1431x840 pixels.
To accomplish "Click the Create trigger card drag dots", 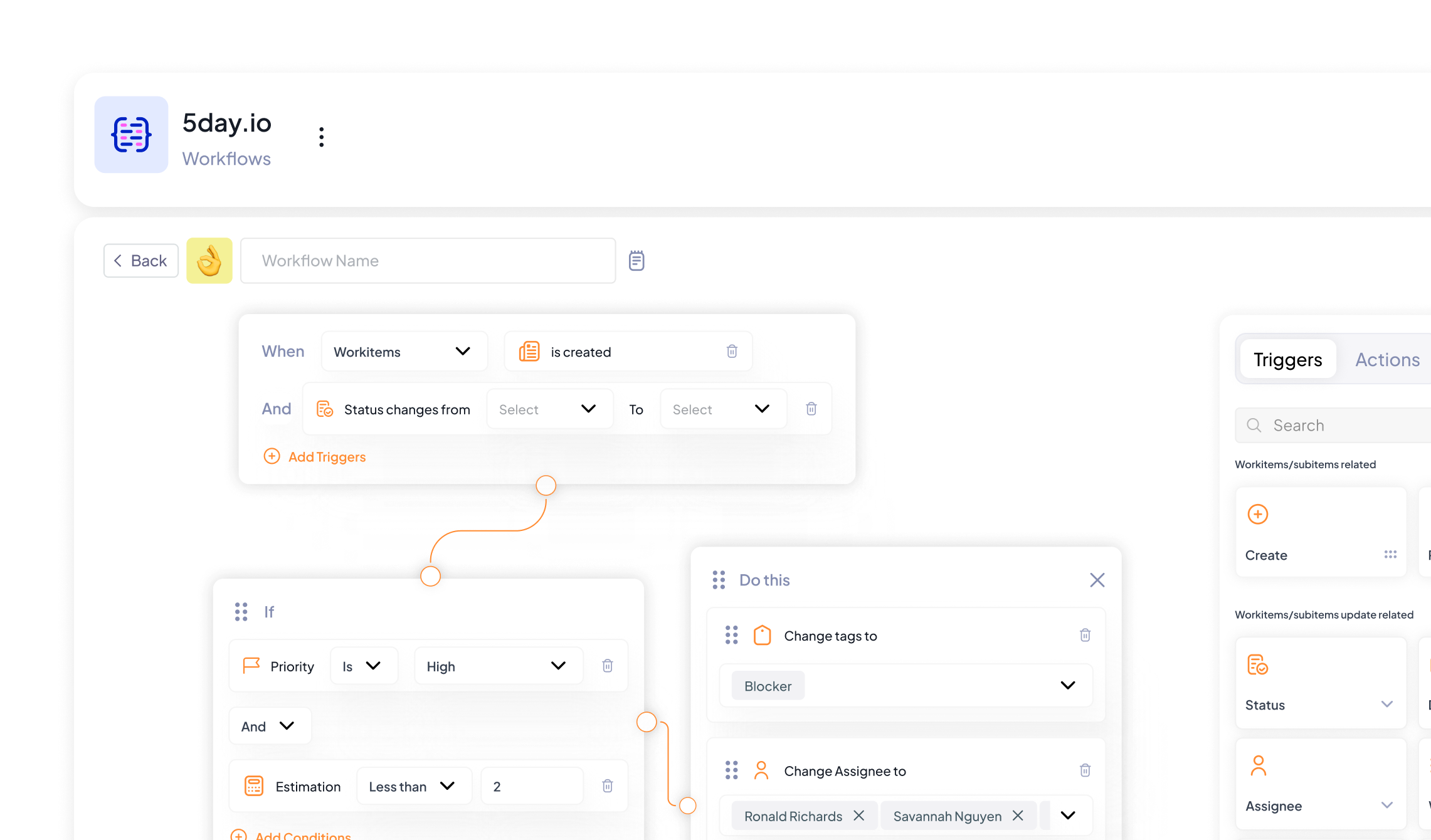I will pos(1390,555).
